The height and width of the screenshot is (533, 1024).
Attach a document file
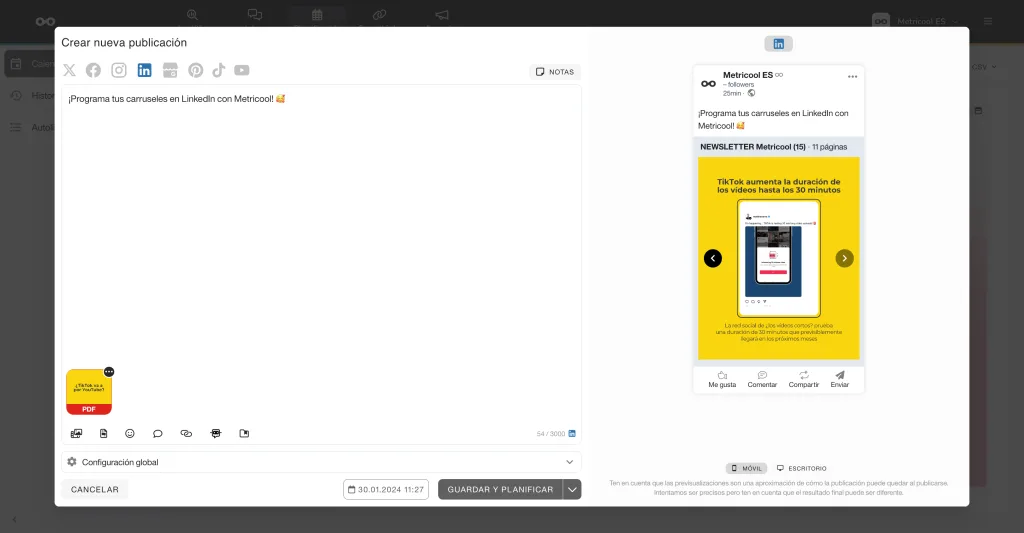[x=103, y=434]
